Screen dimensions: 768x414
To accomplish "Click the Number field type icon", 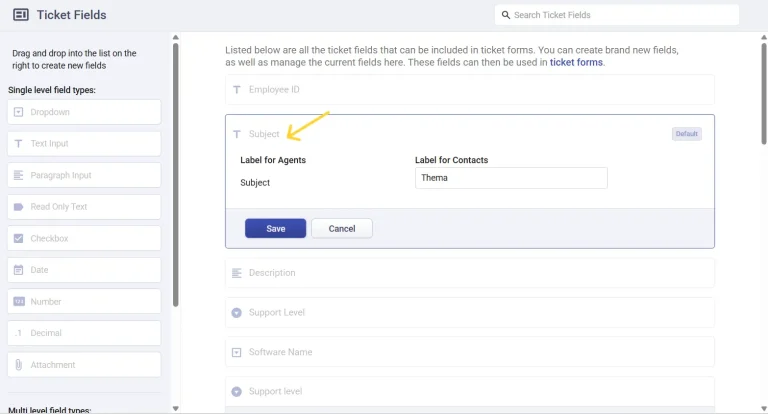I will pos(19,302).
